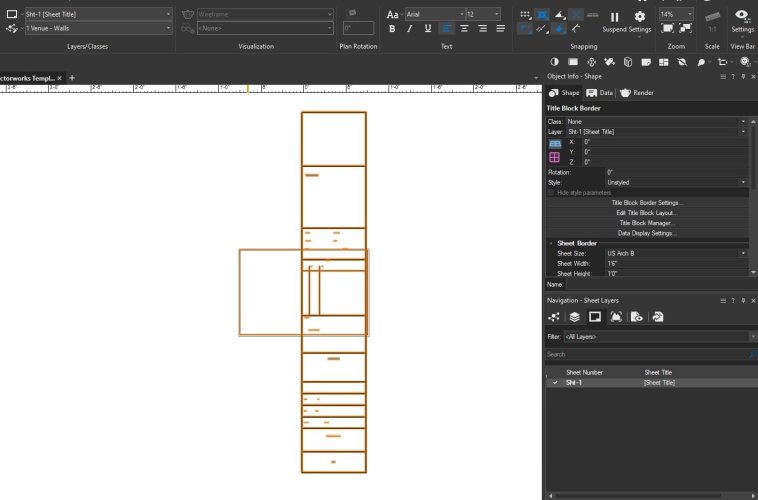Select the Classes icon in Navigation palette
The width and height of the screenshot is (758, 500).
tap(554, 317)
